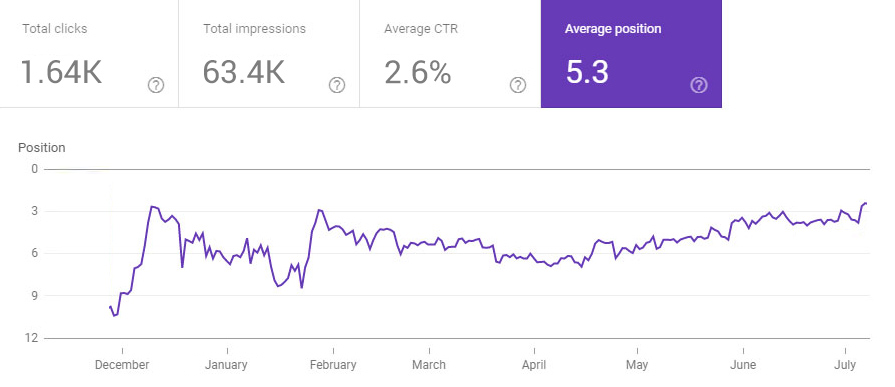Click the 1.64K clicks value
This screenshot has height=387, width=895.
[62, 72]
